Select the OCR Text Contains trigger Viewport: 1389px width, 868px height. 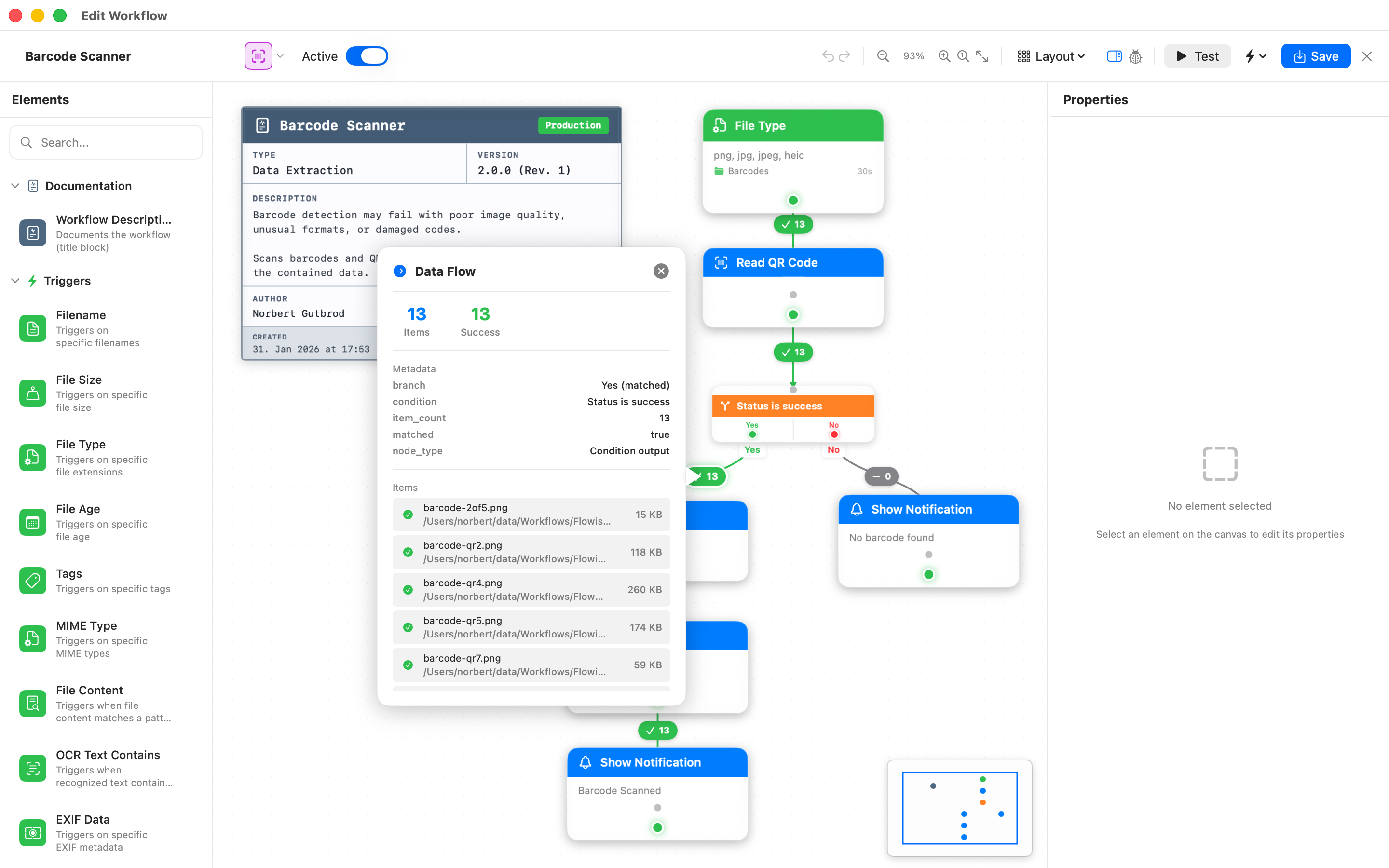click(106, 768)
